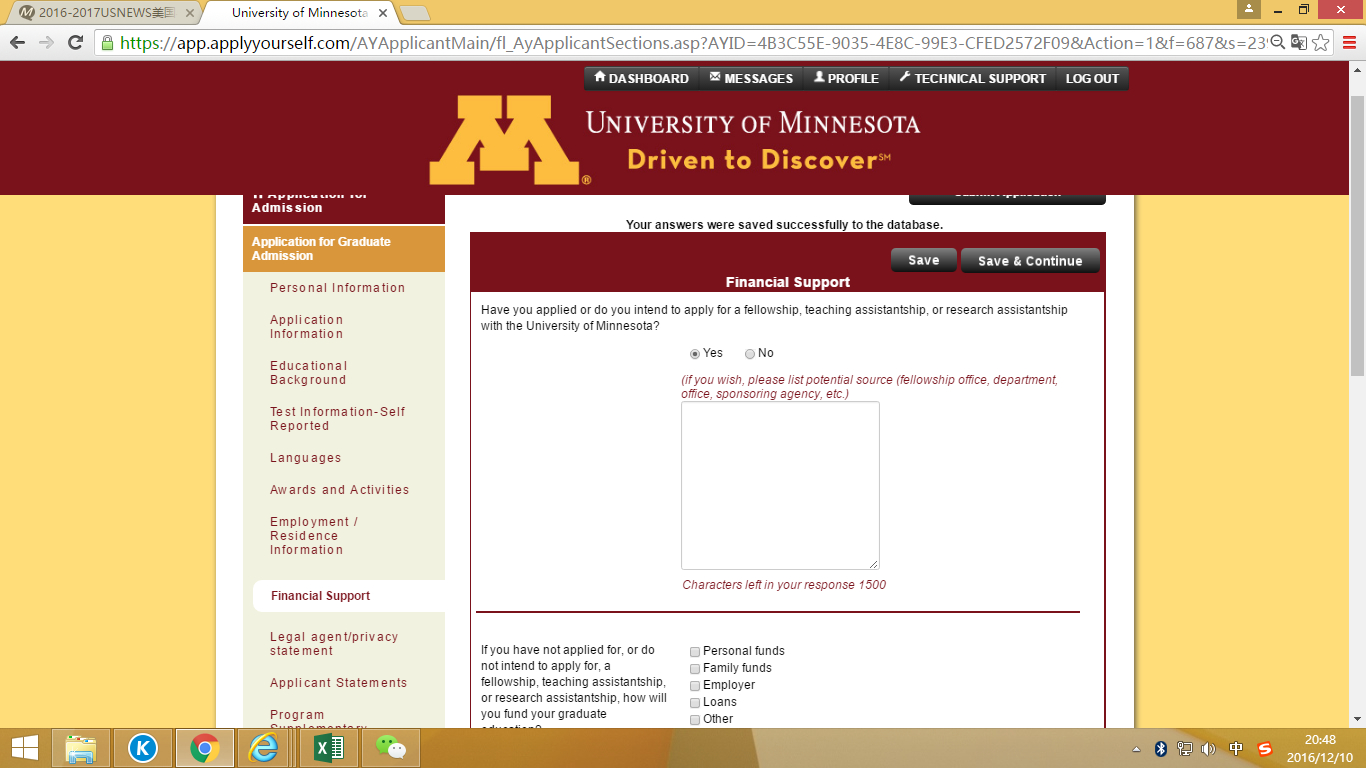Click Save & Continue
The height and width of the screenshot is (768, 1366).
click(1030, 261)
